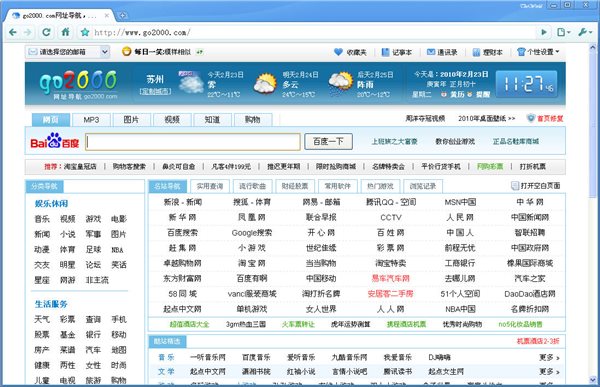The width and height of the screenshot is (600, 387).
Task: Click the 阵雨 shower weather icon
Action: tap(340, 83)
